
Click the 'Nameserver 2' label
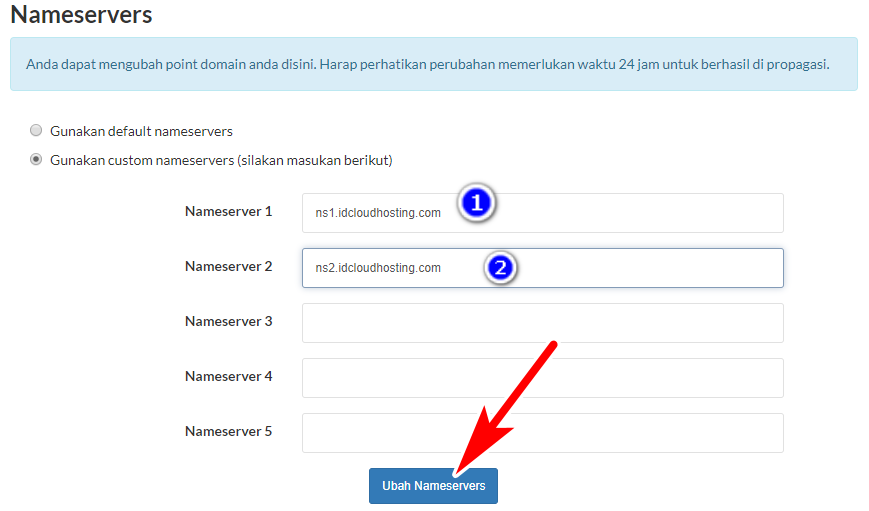[x=228, y=266]
